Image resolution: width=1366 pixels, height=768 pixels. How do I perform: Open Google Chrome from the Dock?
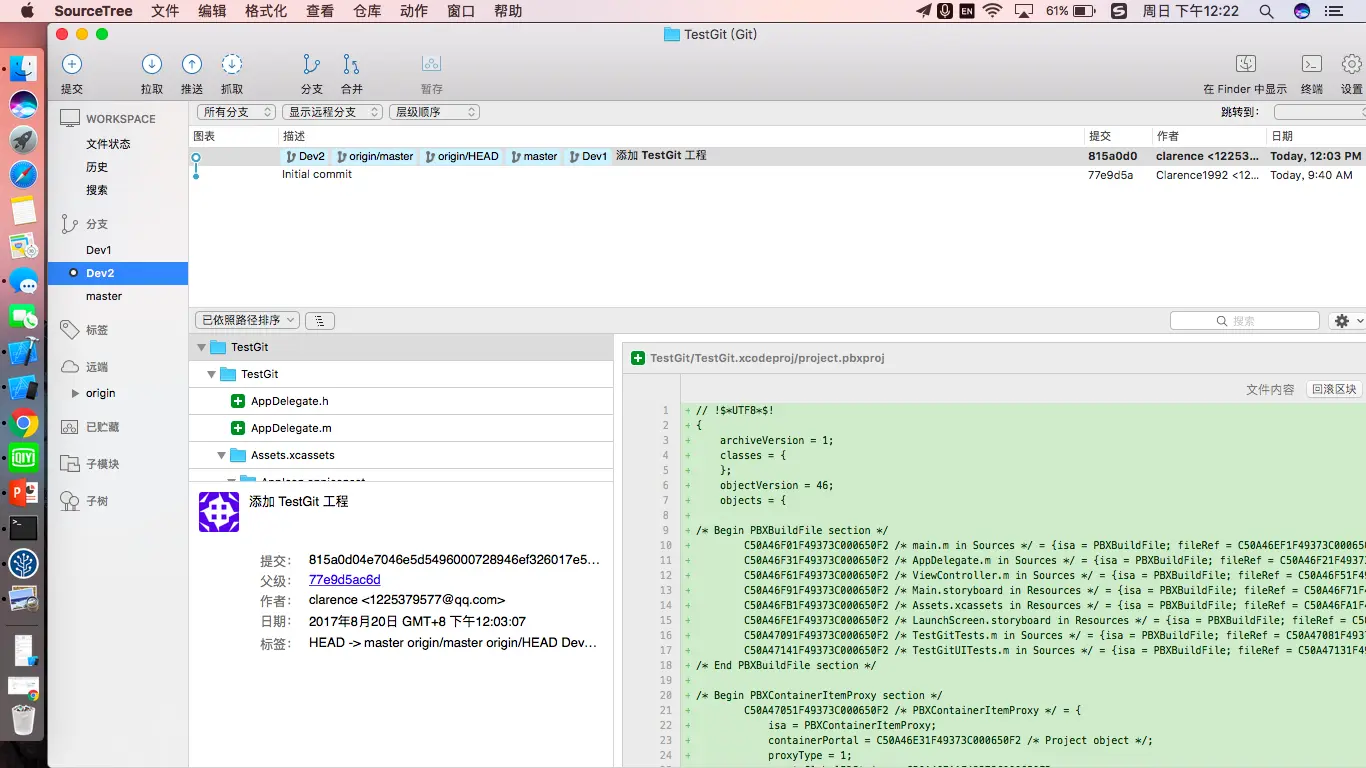click(x=24, y=423)
